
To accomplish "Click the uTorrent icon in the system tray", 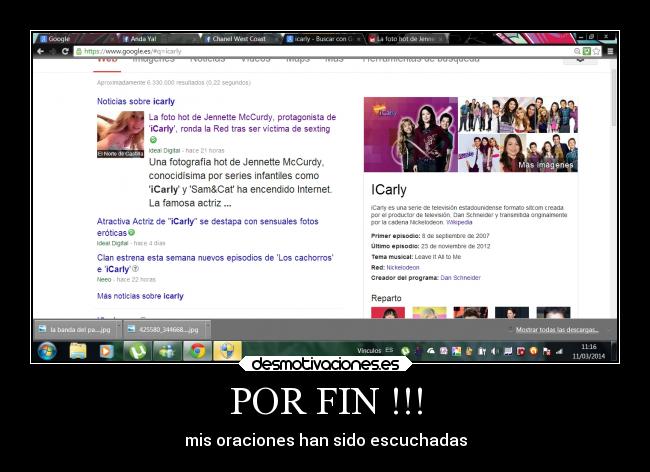I will [405, 351].
